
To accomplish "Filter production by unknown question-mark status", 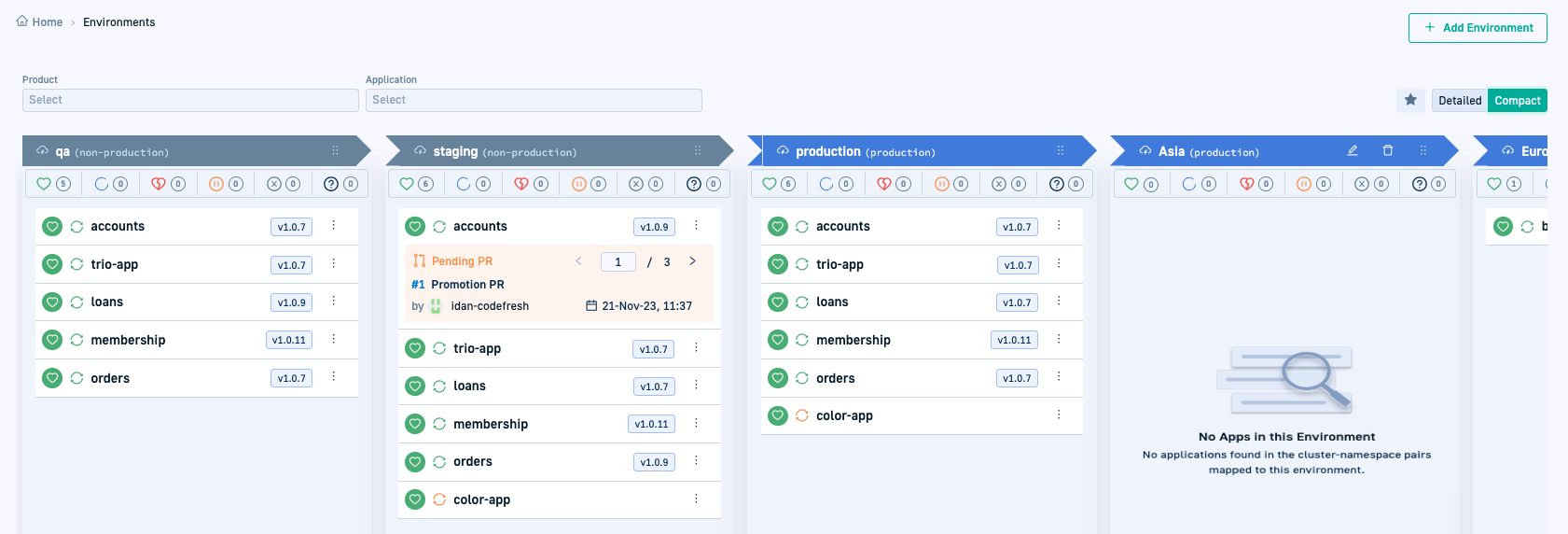I will pos(1066,184).
